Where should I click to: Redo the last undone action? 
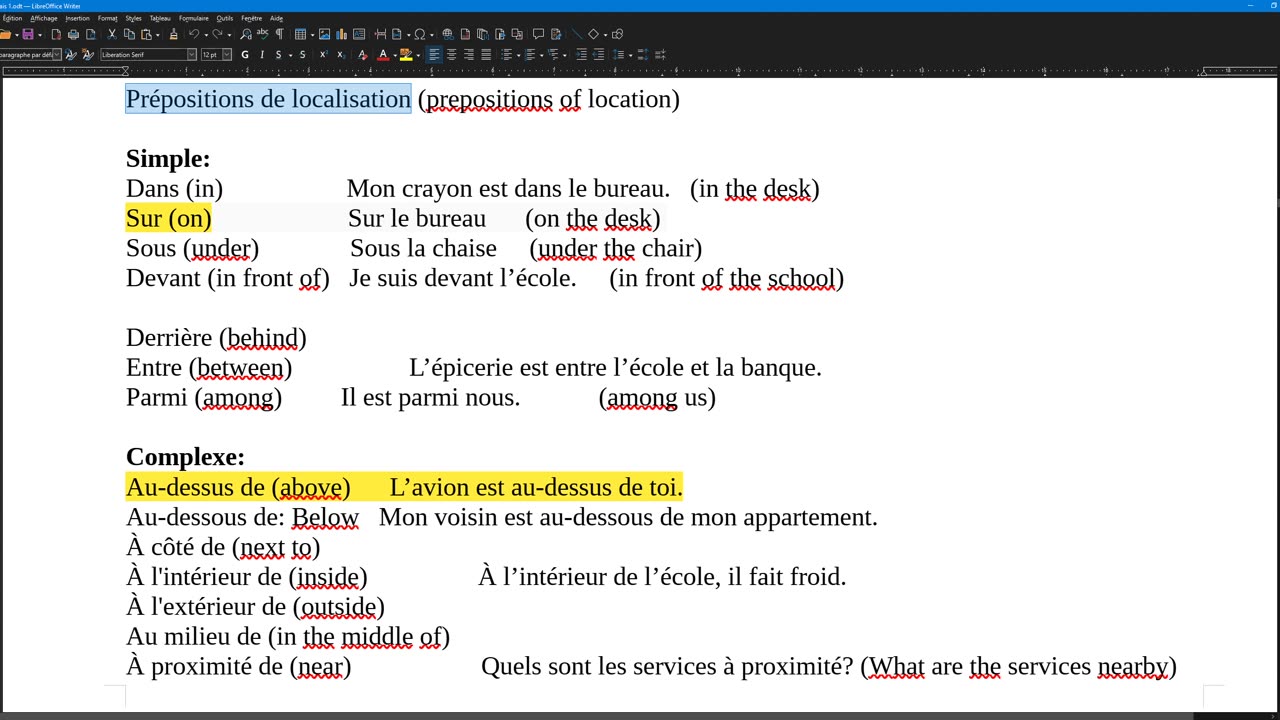(x=217, y=34)
